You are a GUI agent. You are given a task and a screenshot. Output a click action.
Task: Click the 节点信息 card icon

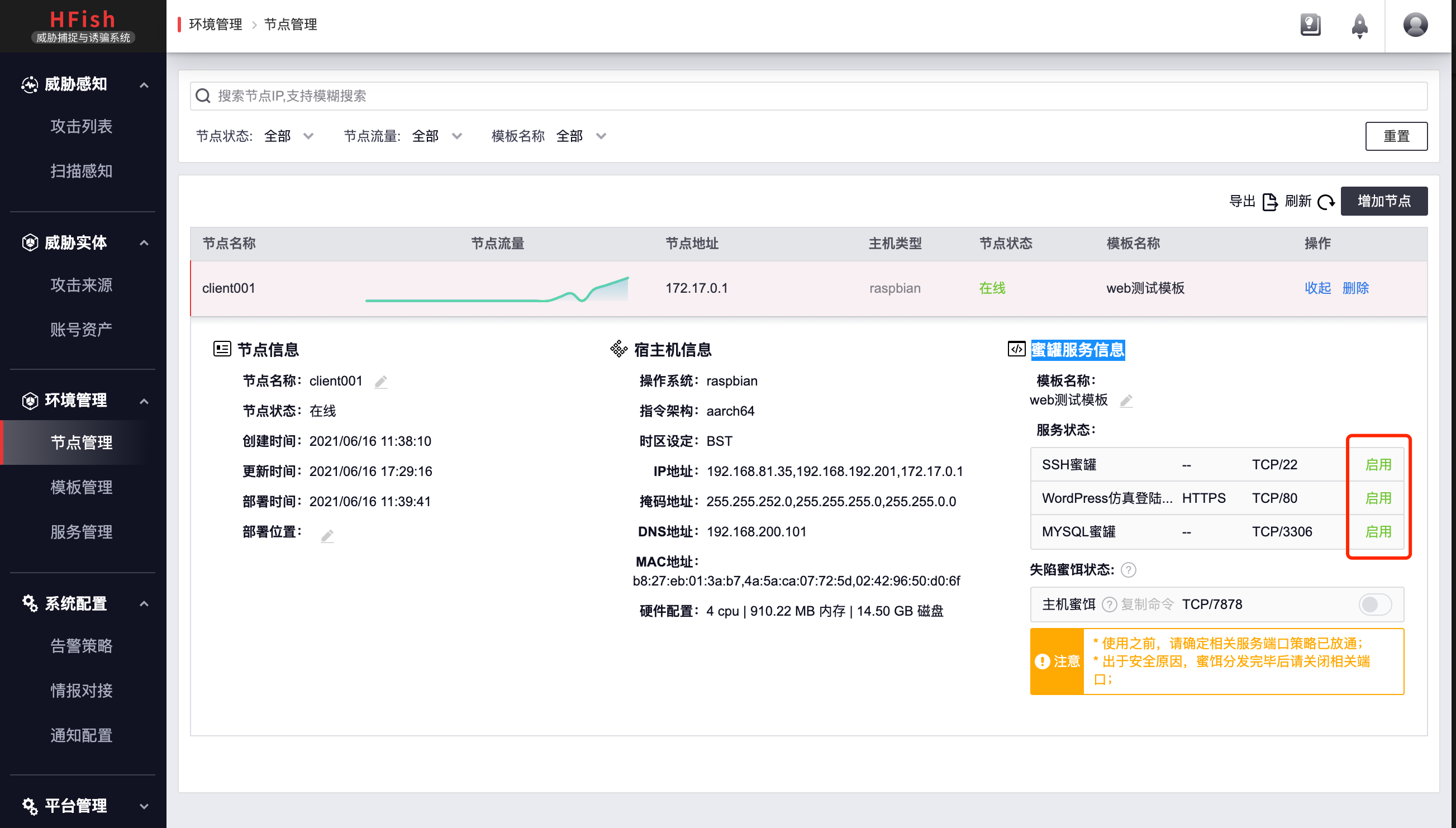(x=222, y=349)
